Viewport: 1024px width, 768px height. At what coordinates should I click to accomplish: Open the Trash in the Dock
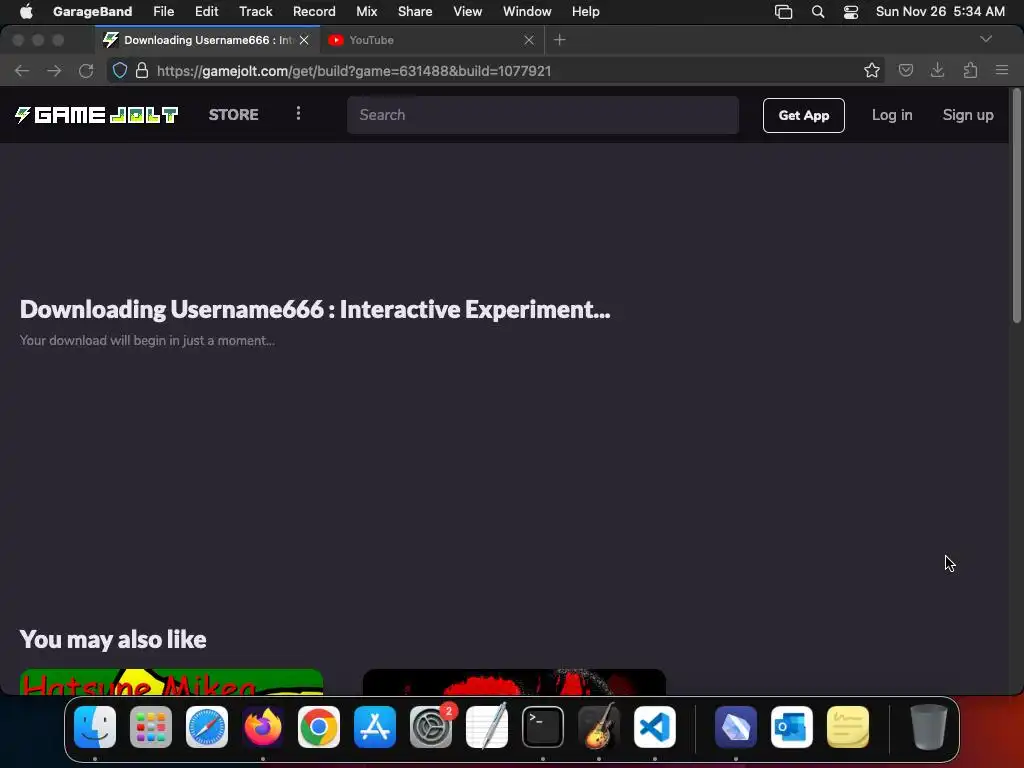point(929,727)
